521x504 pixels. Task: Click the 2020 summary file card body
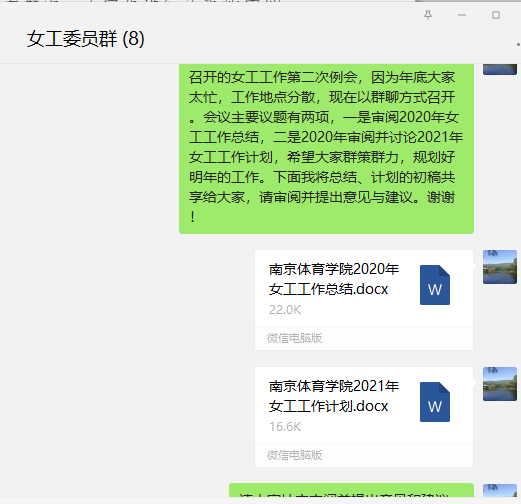coord(364,288)
